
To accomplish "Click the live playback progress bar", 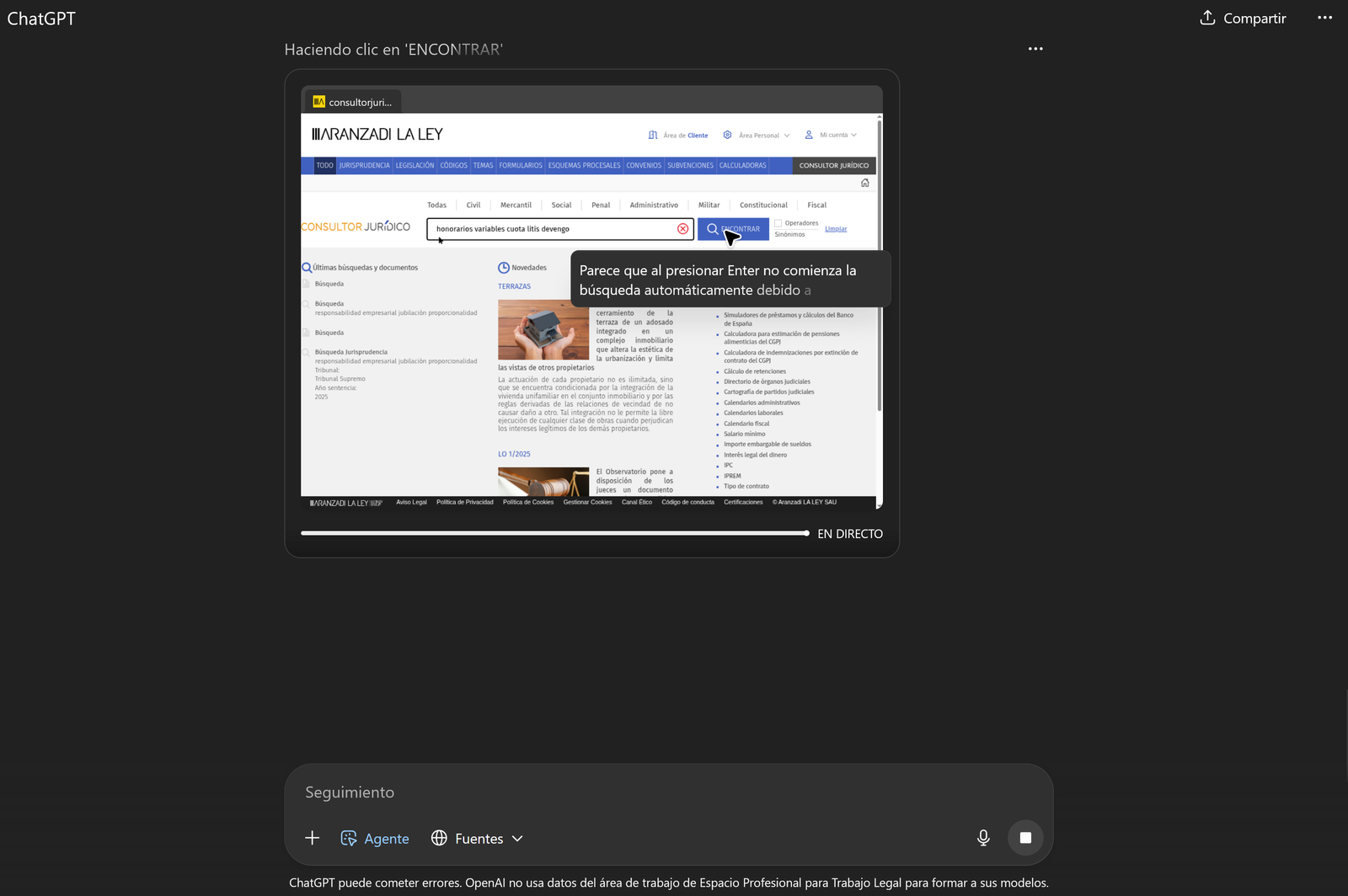I will (554, 533).
